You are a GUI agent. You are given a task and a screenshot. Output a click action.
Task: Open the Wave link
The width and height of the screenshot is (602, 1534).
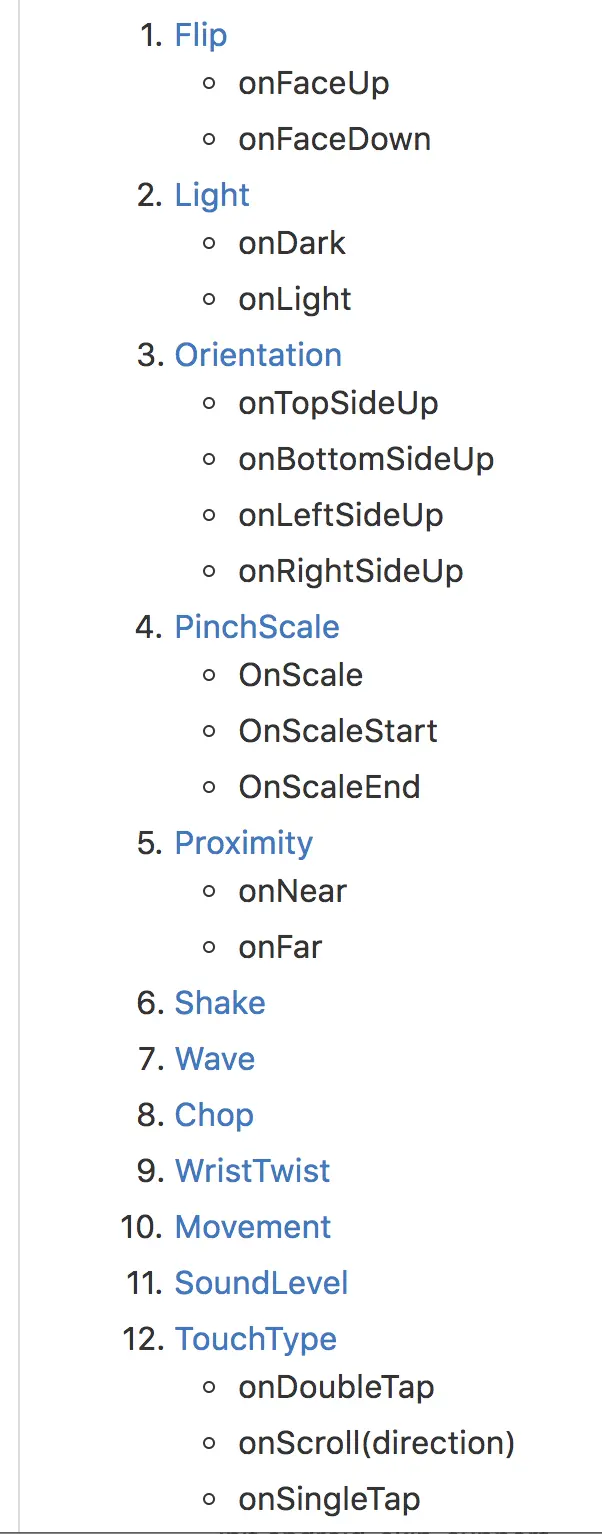click(215, 1059)
